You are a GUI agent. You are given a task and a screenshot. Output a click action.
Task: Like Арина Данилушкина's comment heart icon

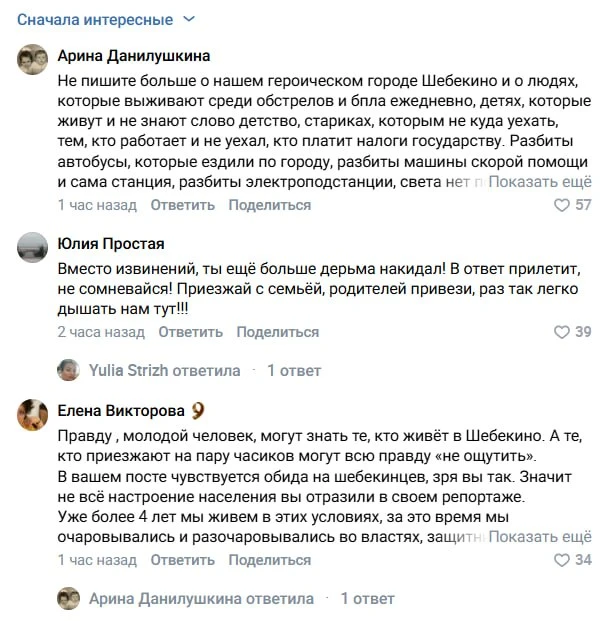tap(561, 205)
